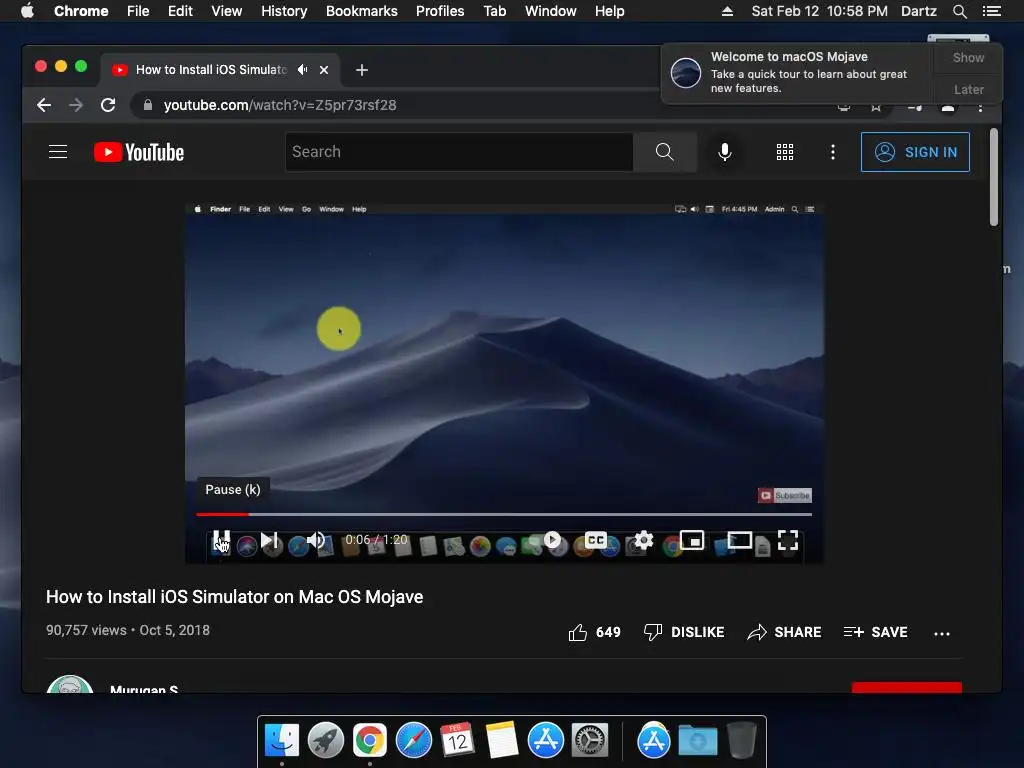The height and width of the screenshot is (768, 1024).
Task: Select the How to Install iOS Simulator tab
Action: (x=211, y=70)
